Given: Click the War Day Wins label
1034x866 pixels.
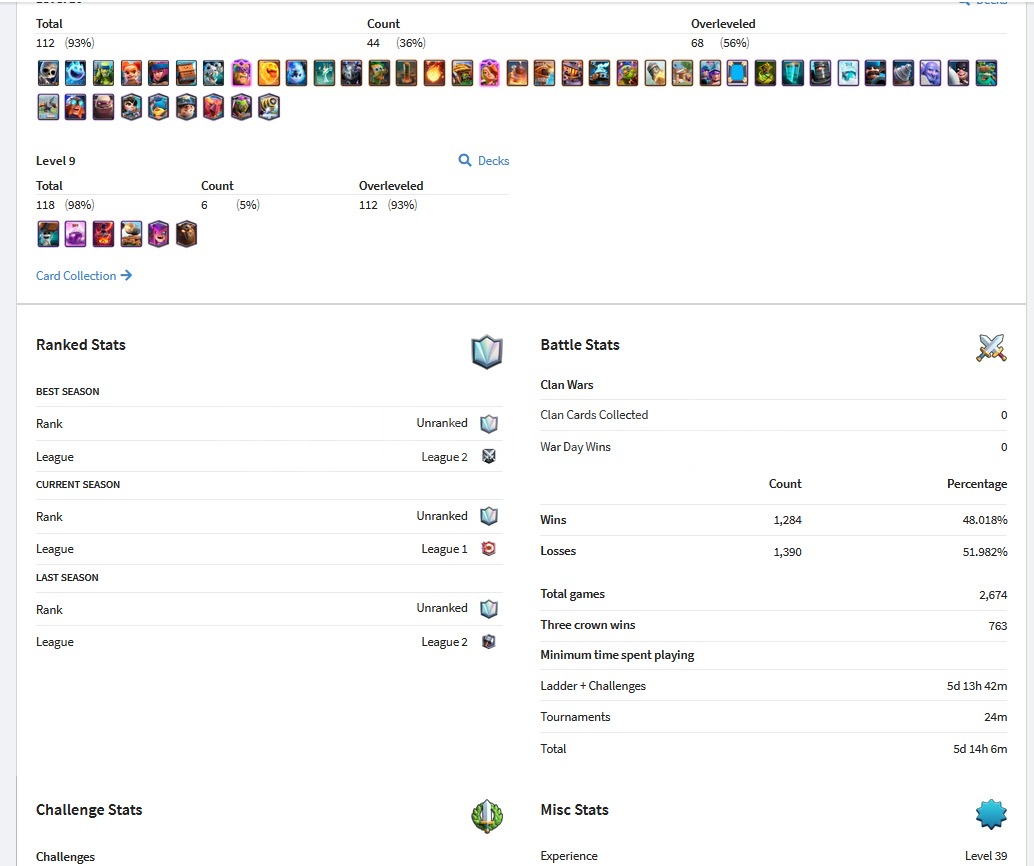Looking at the screenshot, I should click(575, 447).
